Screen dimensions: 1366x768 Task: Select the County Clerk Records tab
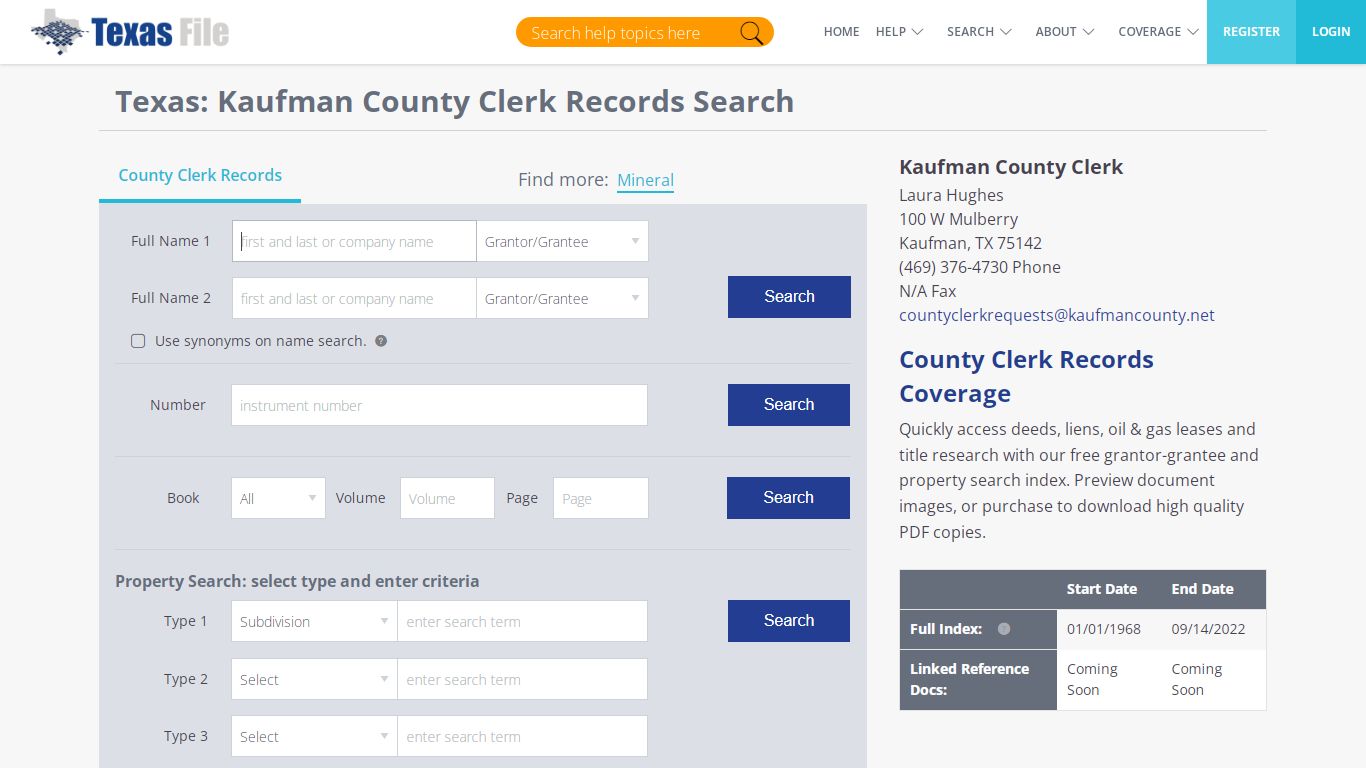[200, 175]
